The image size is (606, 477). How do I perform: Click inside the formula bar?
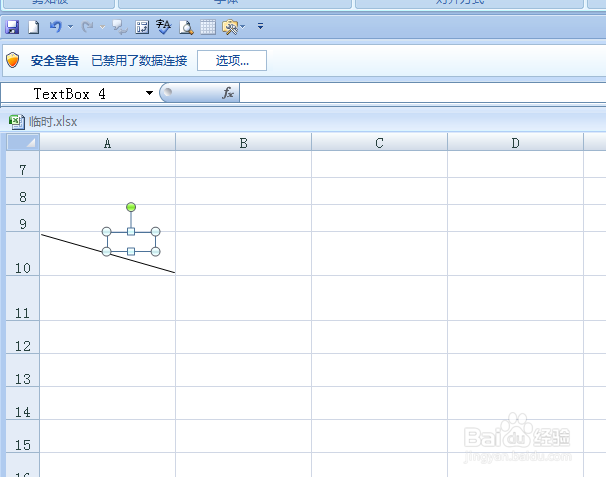click(x=423, y=93)
